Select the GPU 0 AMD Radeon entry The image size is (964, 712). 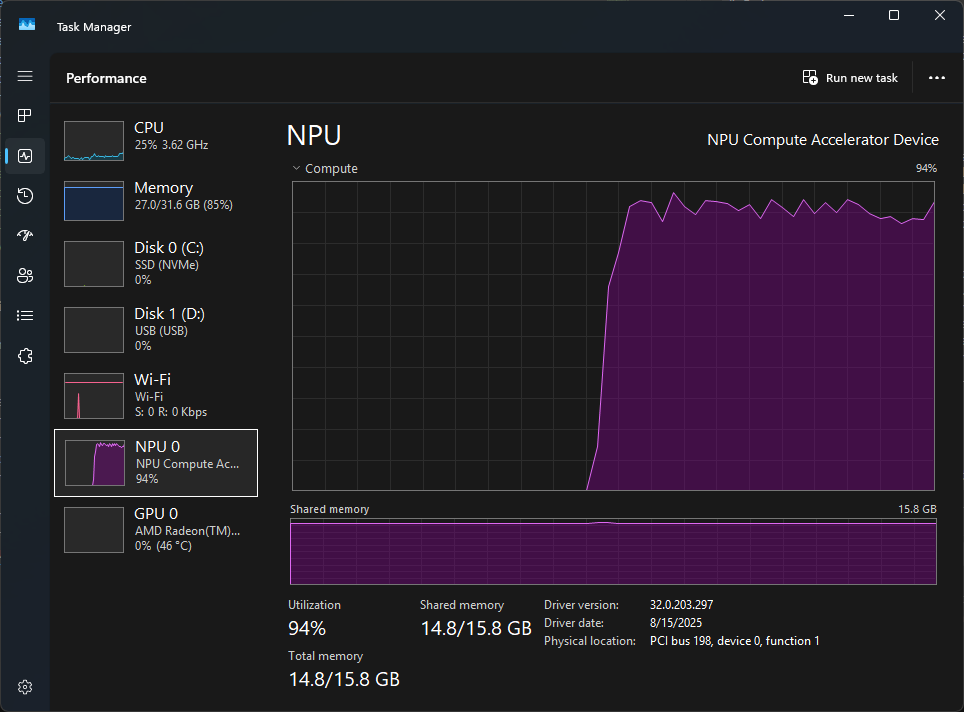pyautogui.click(x=155, y=528)
